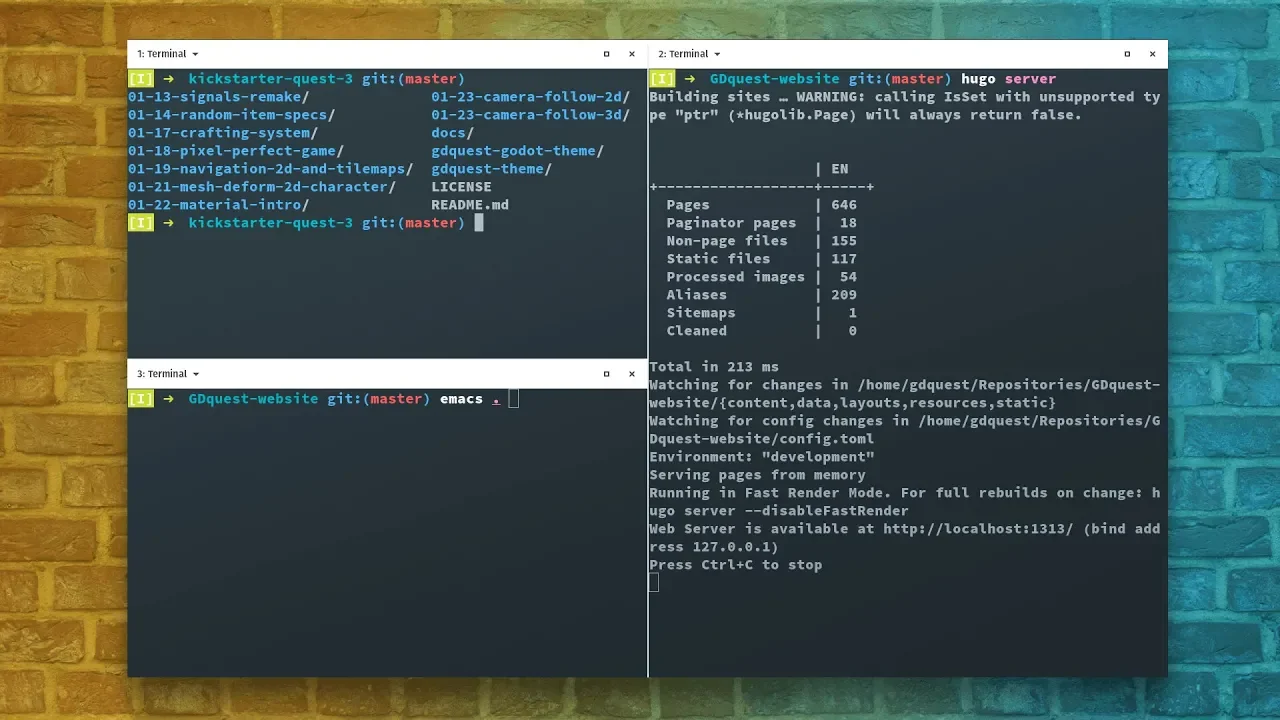
Task: Open the '3: Terminal' title dropdown
Action: (167, 374)
